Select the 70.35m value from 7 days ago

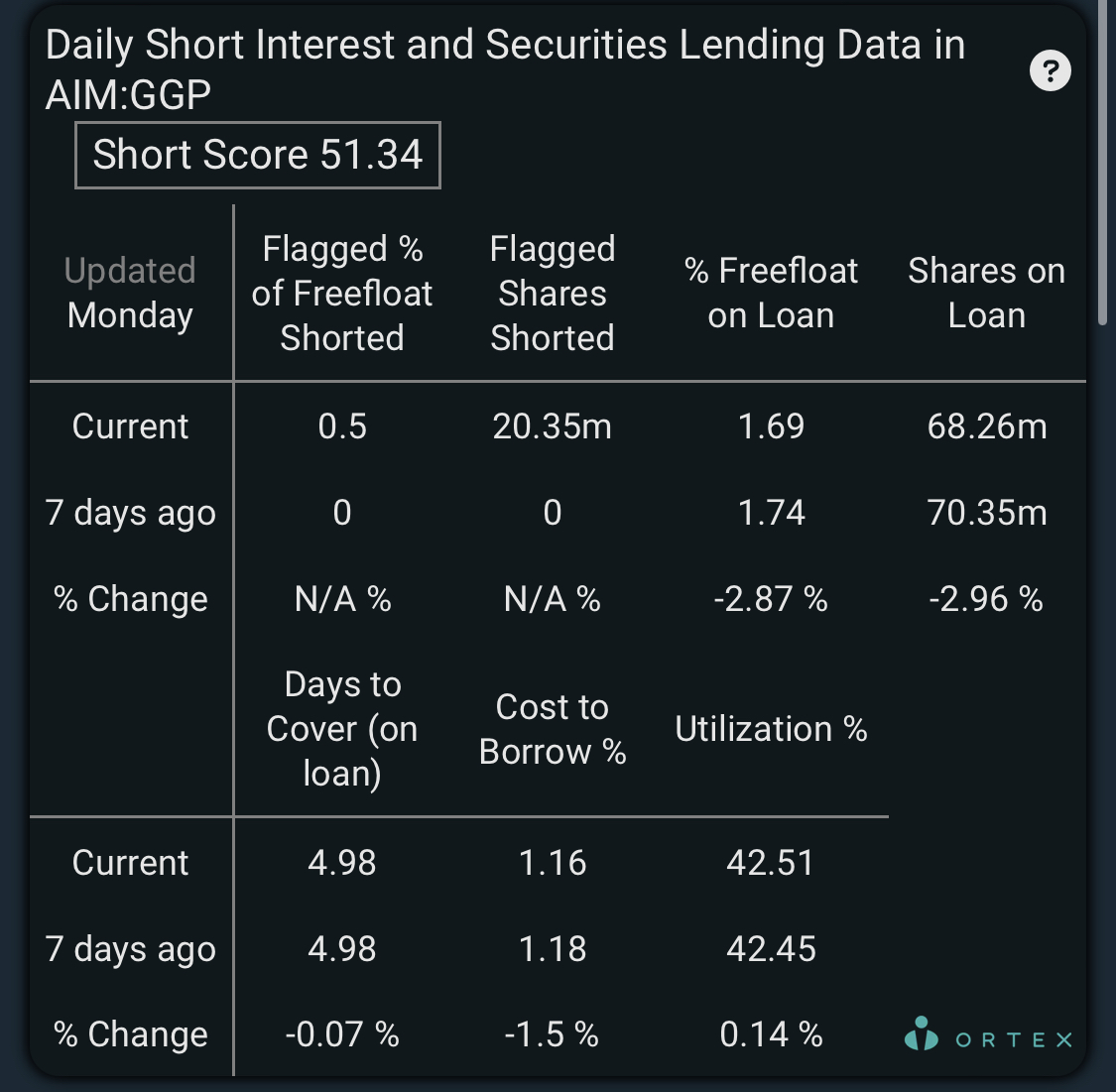tap(986, 513)
